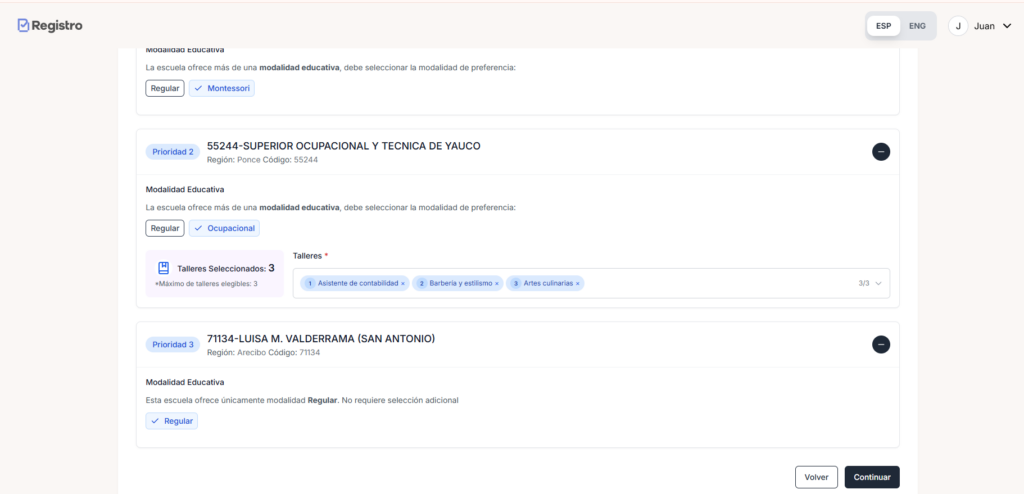Click the Juan user avatar
The width and height of the screenshot is (1024, 494).
click(958, 26)
